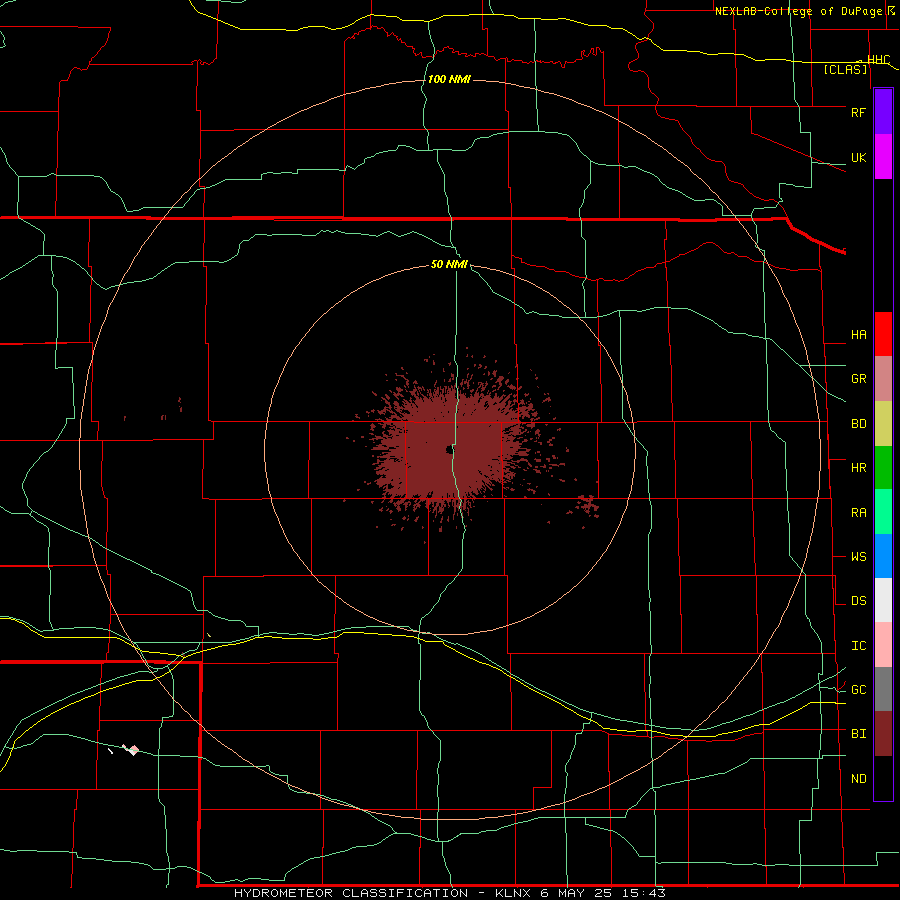The image size is (900, 900).
Task: Click the KLNX radar site identifier
Action: tap(513, 893)
